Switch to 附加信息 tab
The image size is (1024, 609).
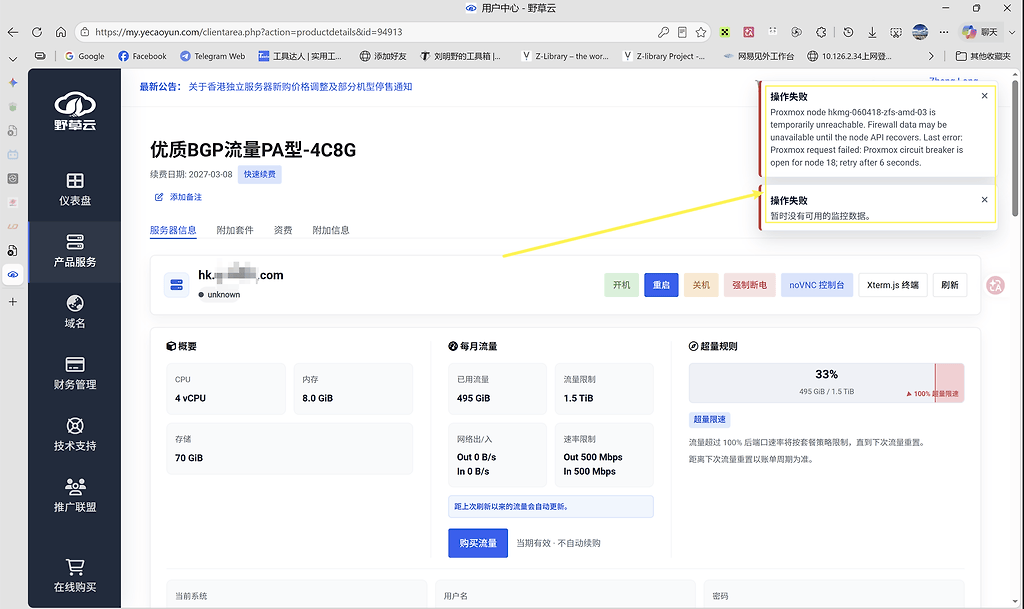click(330, 230)
